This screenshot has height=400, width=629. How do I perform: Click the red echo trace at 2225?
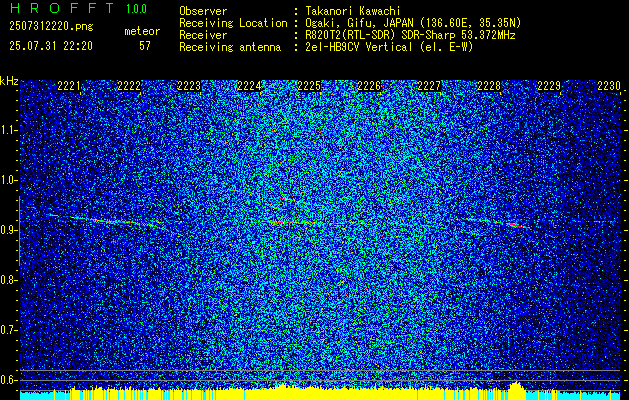tap(295, 222)
